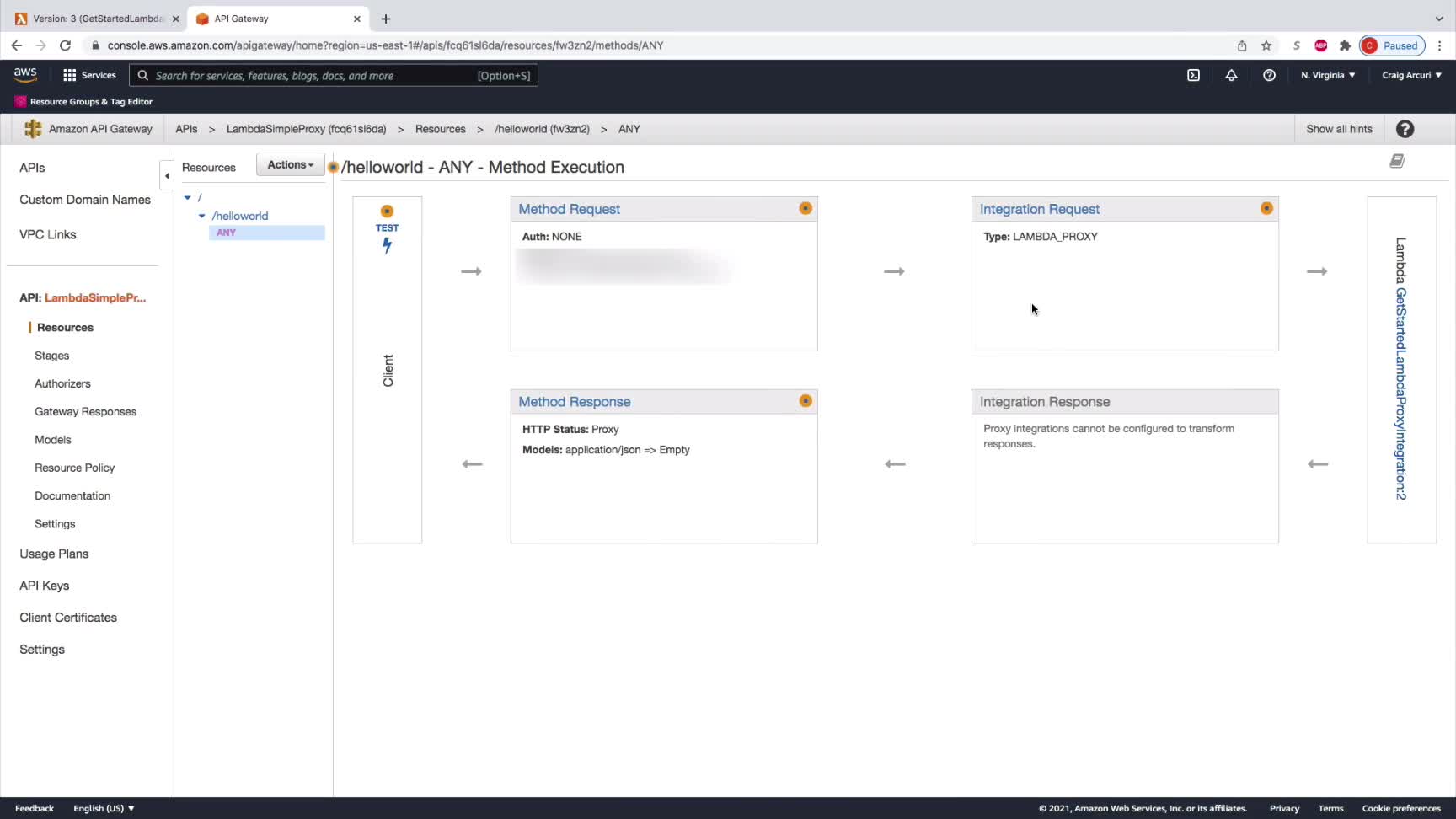This screenshot has height=819, width=1456.
Task: Open Cookie preferences in footer
Action: (1401, 808)
